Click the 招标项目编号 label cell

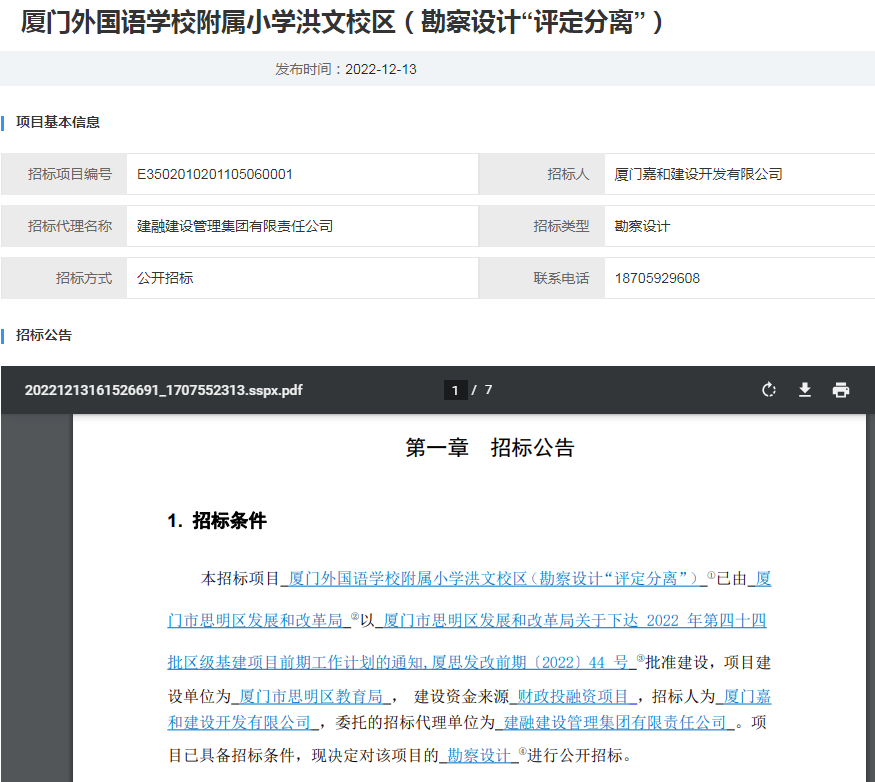(x=64, y=174)
